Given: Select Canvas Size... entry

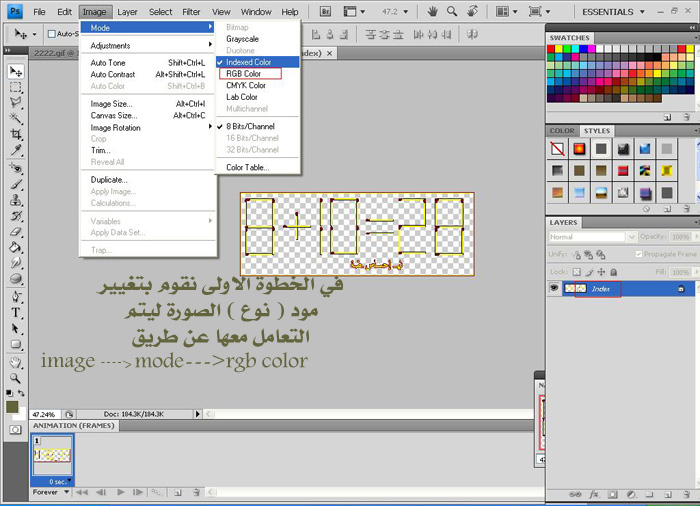Looking at the screenshot, I should tap(148, 115).
